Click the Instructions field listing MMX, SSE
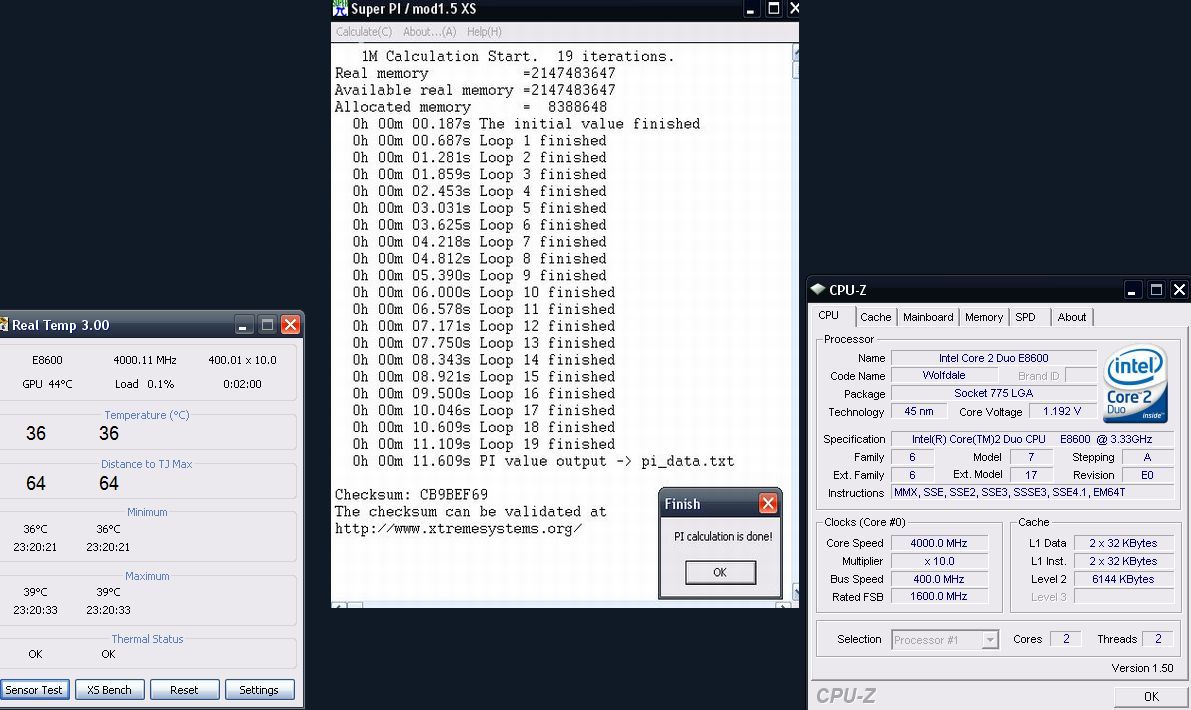The image size is (1191, 710). 1032,492
